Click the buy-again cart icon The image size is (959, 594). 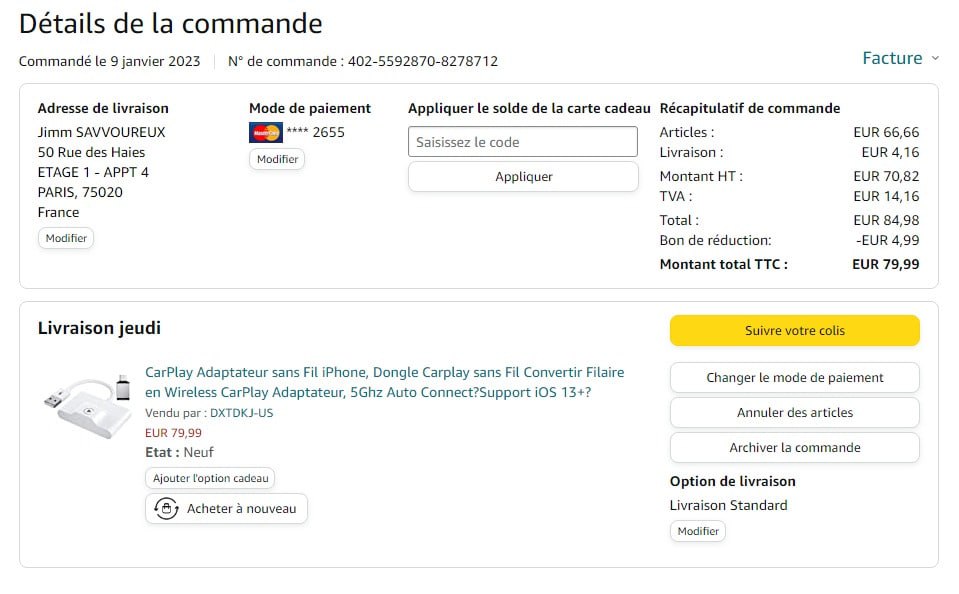tap(166, 509)
